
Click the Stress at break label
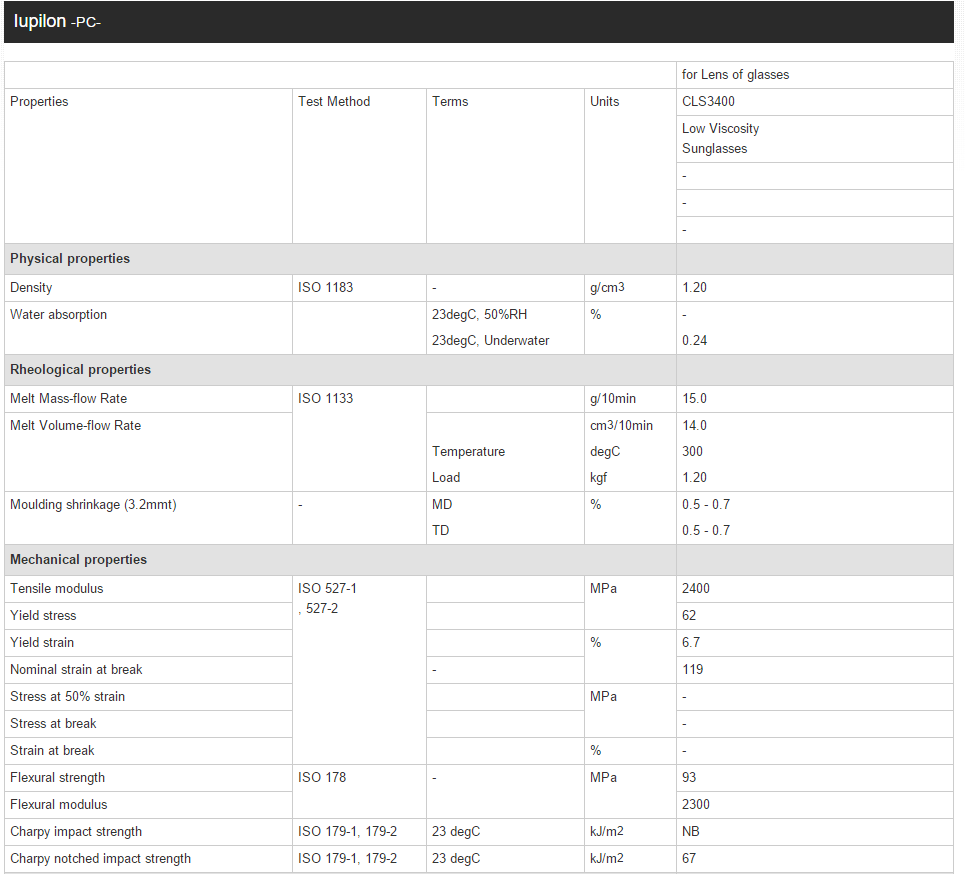pos(54,724)
